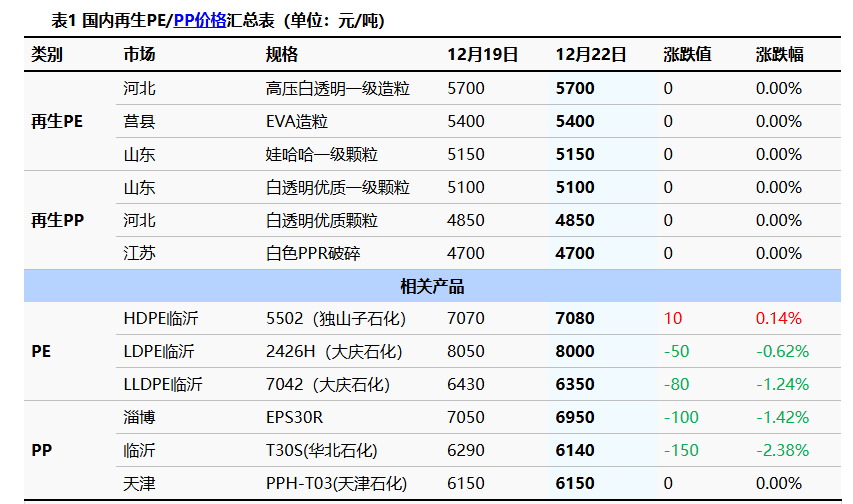Viewport: 853px width, 504px height.
Task: Select the bold 7080 price value
Action: point(575,319)
